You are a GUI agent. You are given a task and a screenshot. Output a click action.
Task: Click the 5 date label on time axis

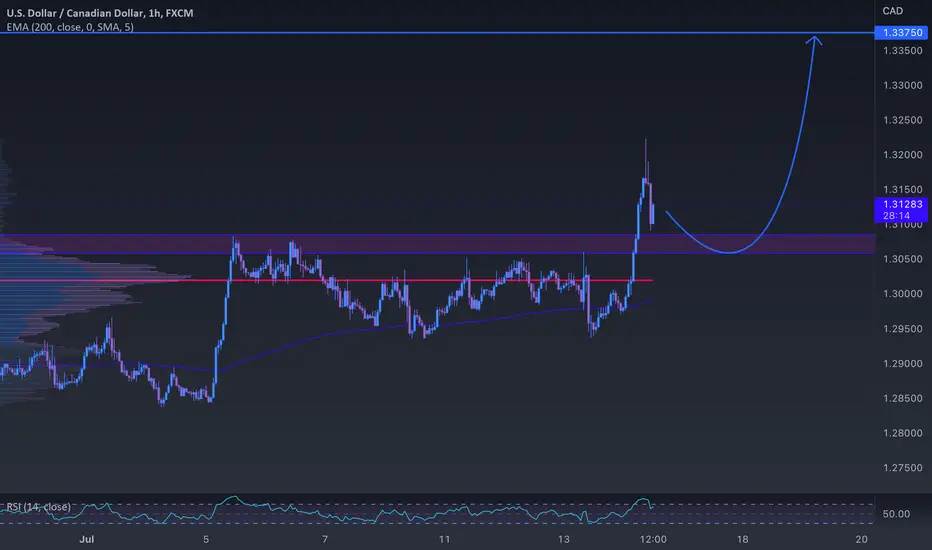206,539
